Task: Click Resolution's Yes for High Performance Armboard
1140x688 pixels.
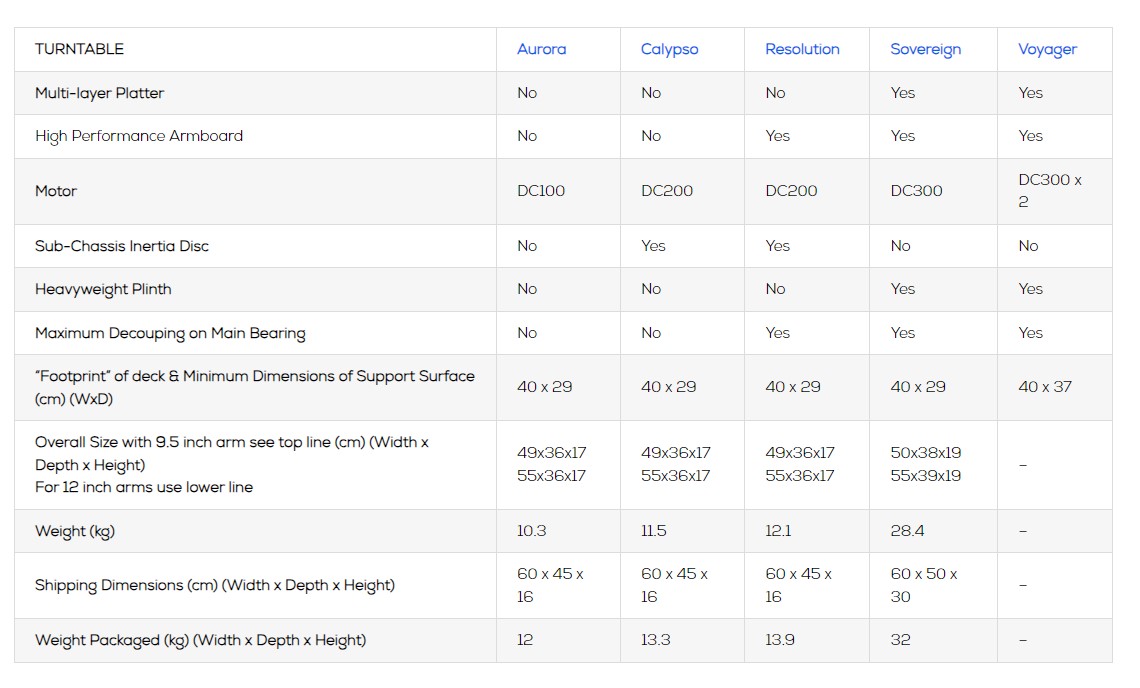Action: [777, 136]
